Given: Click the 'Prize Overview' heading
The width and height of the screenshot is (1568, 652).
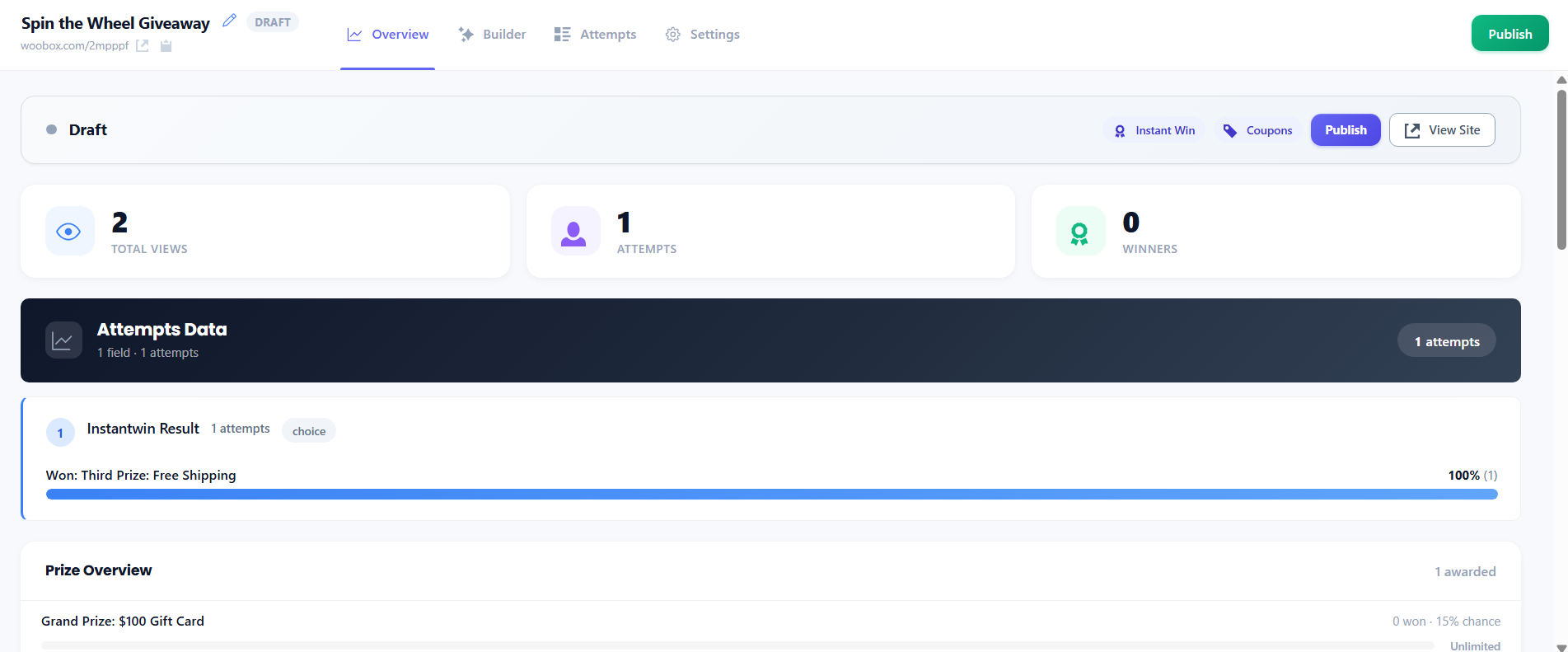Looking at the screenshot, I should click(99, 570).
